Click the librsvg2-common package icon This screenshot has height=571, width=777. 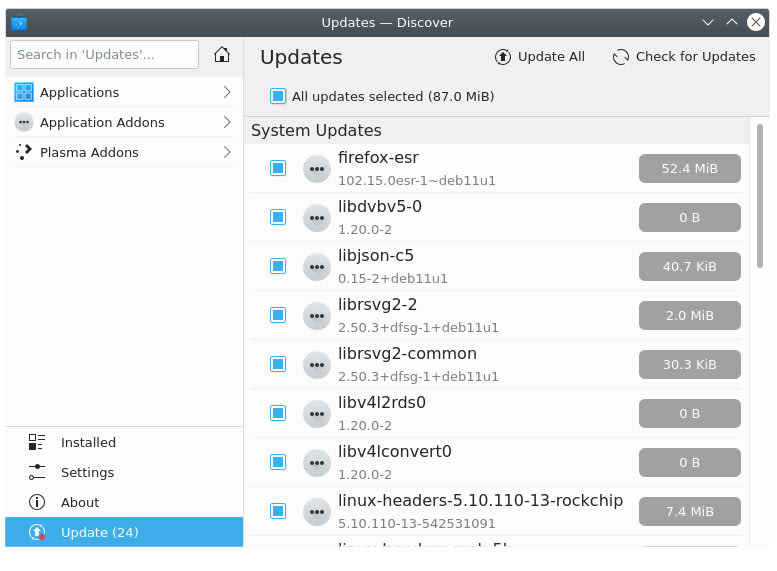pyautogui.click(x=317, y=365)
